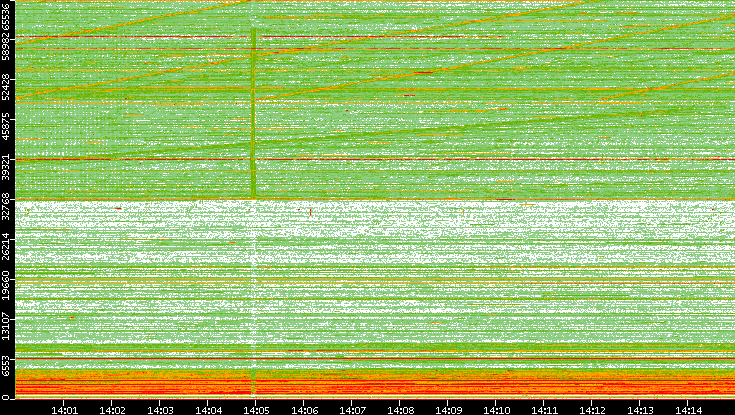Choose the 45875 vertical axis label
The height and width of the screenshot is (415, 735).
(x=5, y=126)
